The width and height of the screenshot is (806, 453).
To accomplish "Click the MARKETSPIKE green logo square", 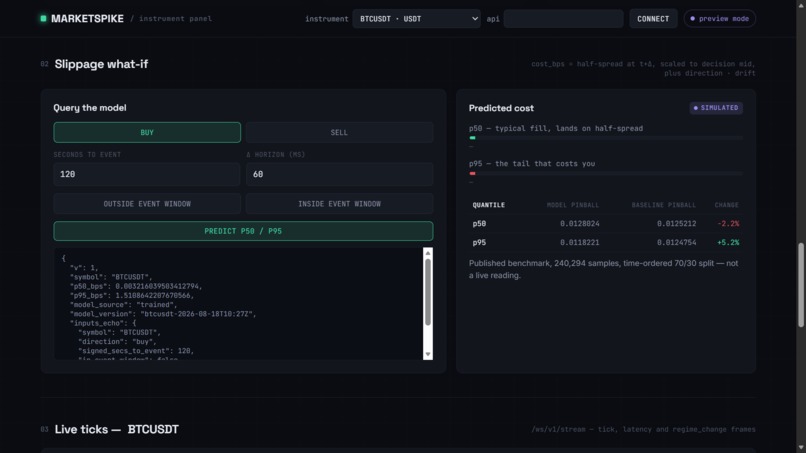I will click(x=43, y=19).
